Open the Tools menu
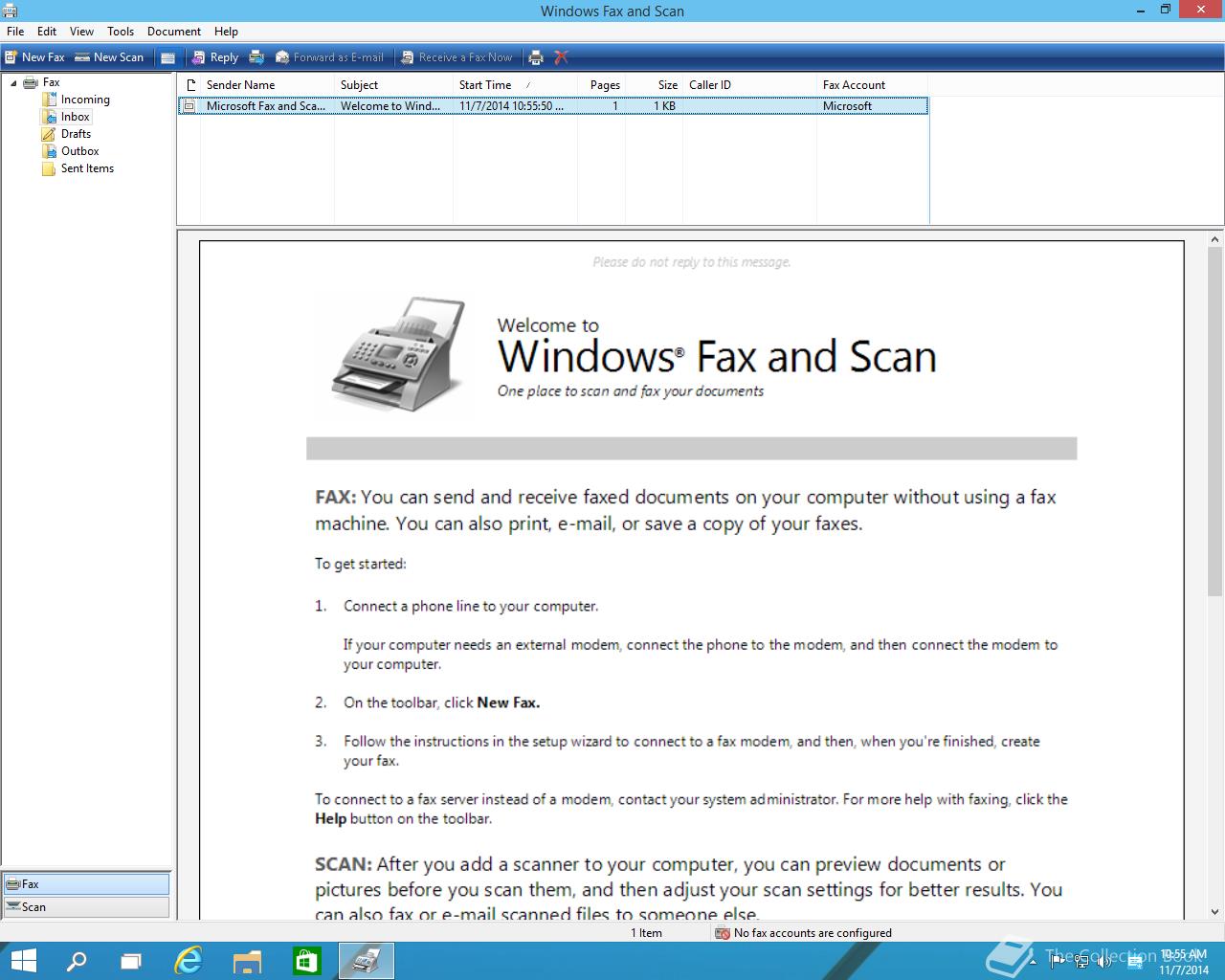The image size is (1225, 980). click(121, 32)
